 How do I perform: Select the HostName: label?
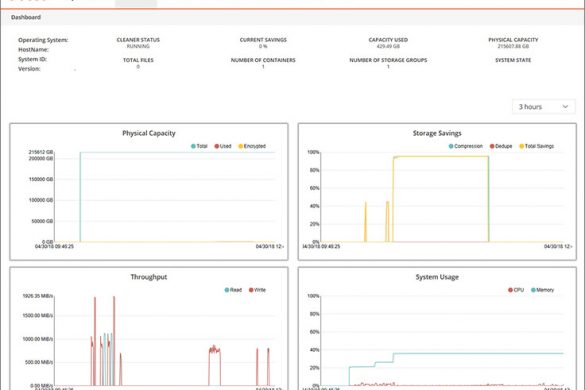click(x=34, y=50)
